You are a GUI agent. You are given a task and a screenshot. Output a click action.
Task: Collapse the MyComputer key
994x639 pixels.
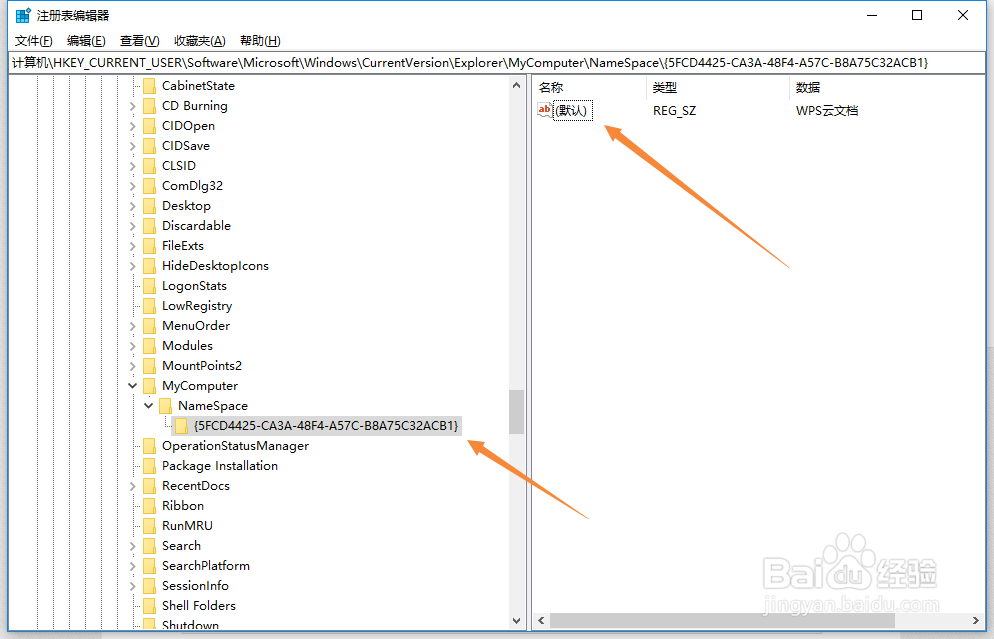132,385
